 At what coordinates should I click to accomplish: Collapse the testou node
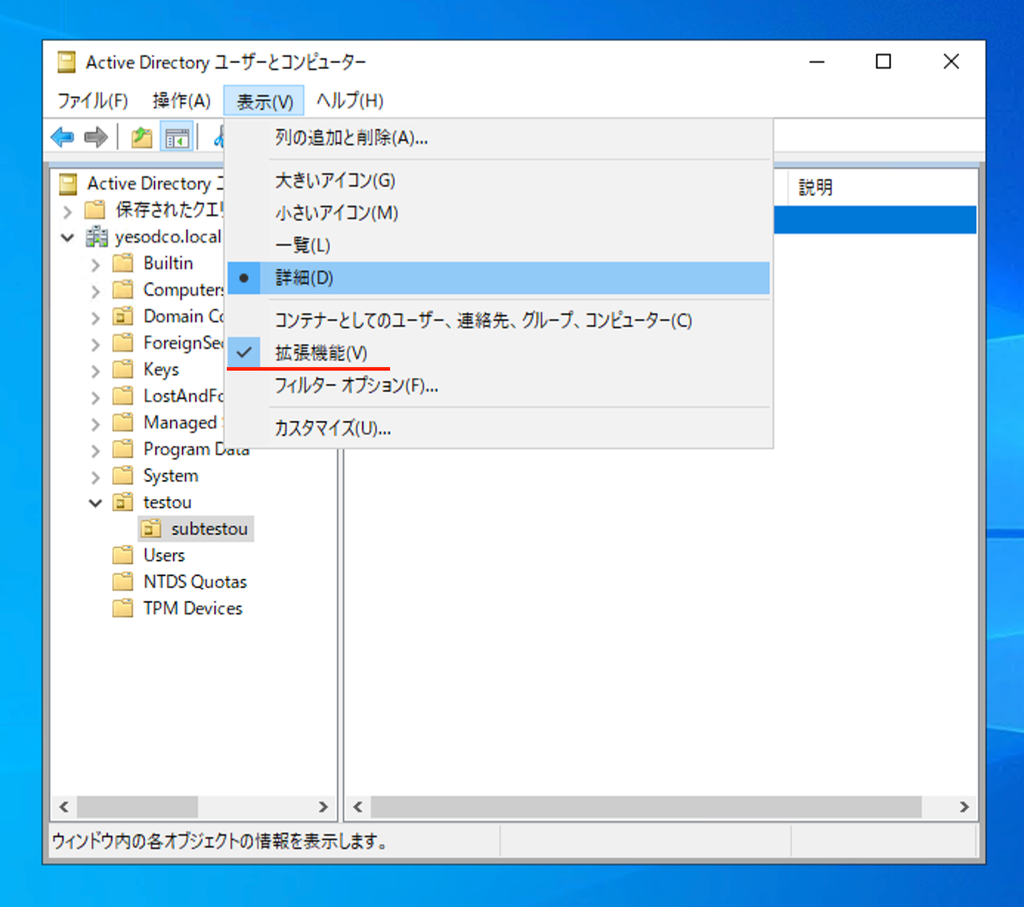96,503
